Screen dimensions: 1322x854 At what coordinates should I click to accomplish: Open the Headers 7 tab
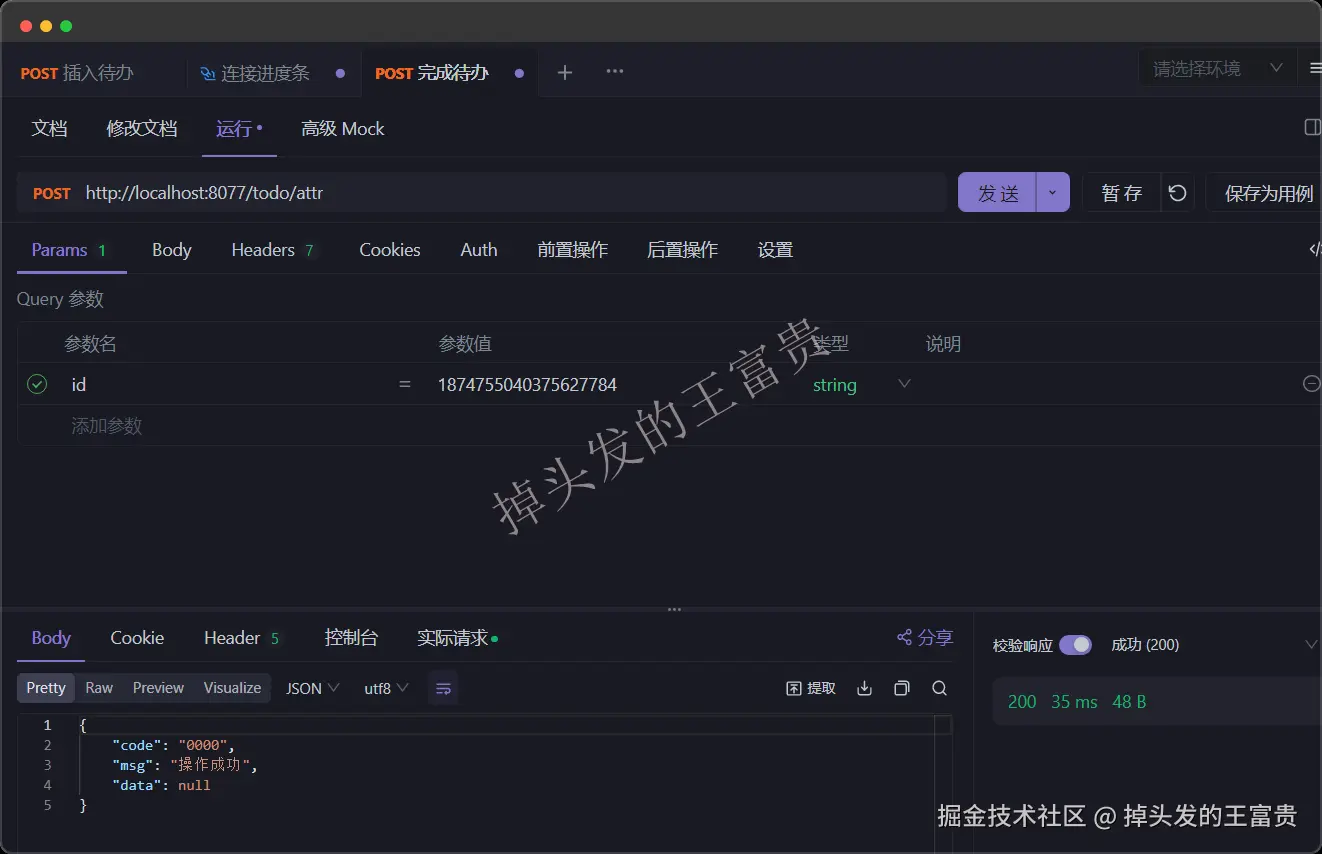point(273,250)
